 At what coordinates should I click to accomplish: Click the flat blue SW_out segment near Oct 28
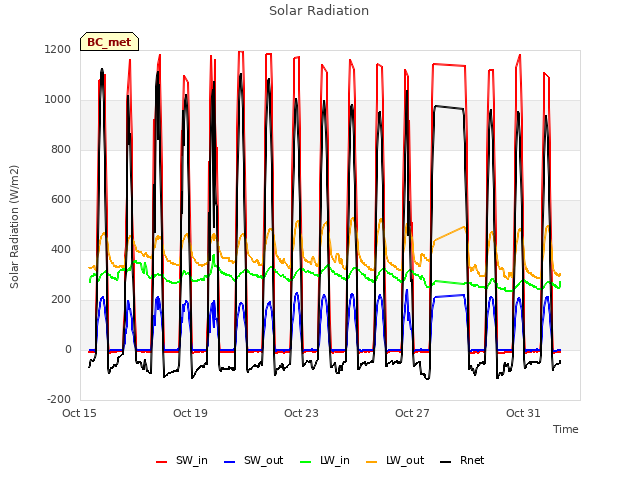tap(449, 296)
